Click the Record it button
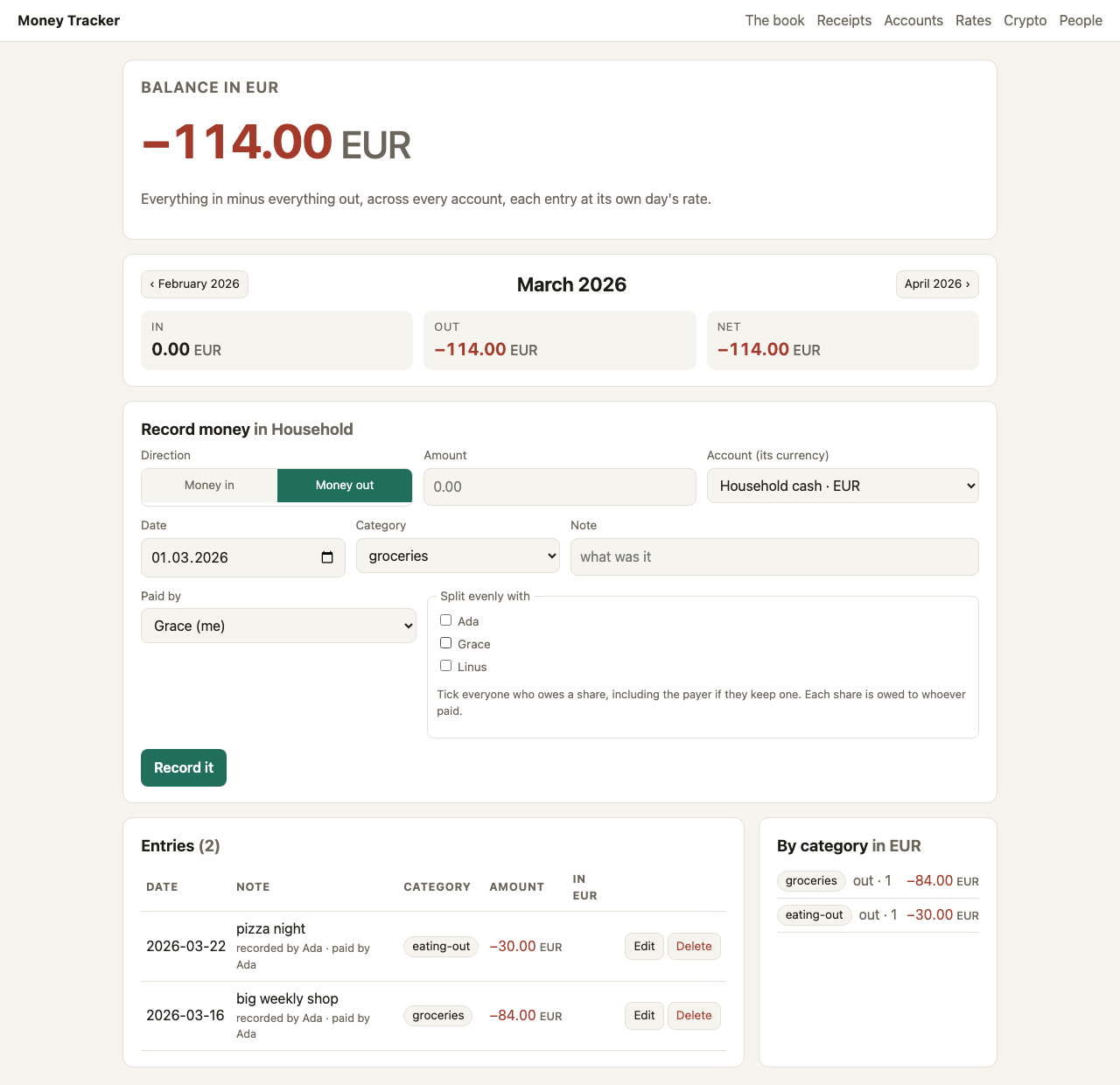 click(184, 767)
